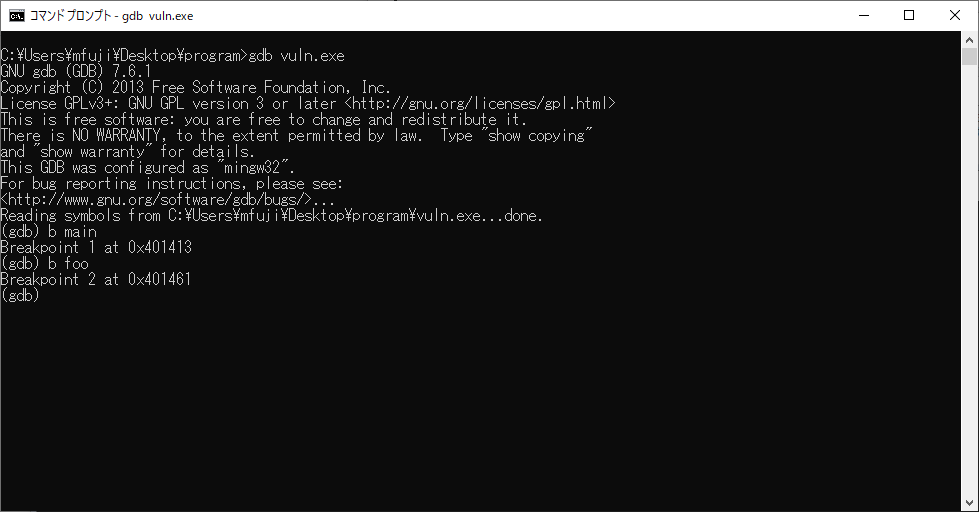Maximize the Command Prompt window
Screen dimensions: 979x512
(x=908, y=15)
